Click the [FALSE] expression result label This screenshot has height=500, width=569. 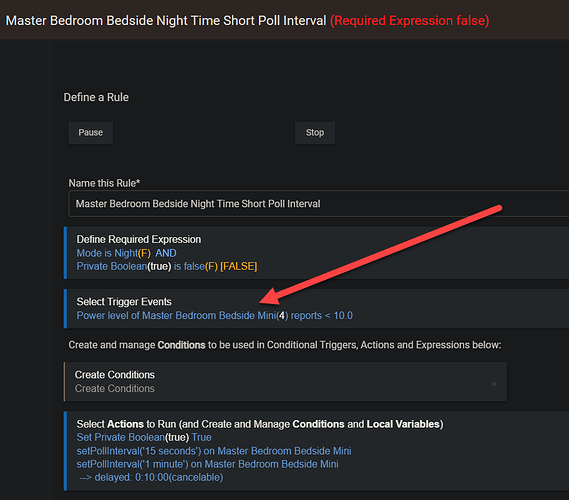[239, 267]
